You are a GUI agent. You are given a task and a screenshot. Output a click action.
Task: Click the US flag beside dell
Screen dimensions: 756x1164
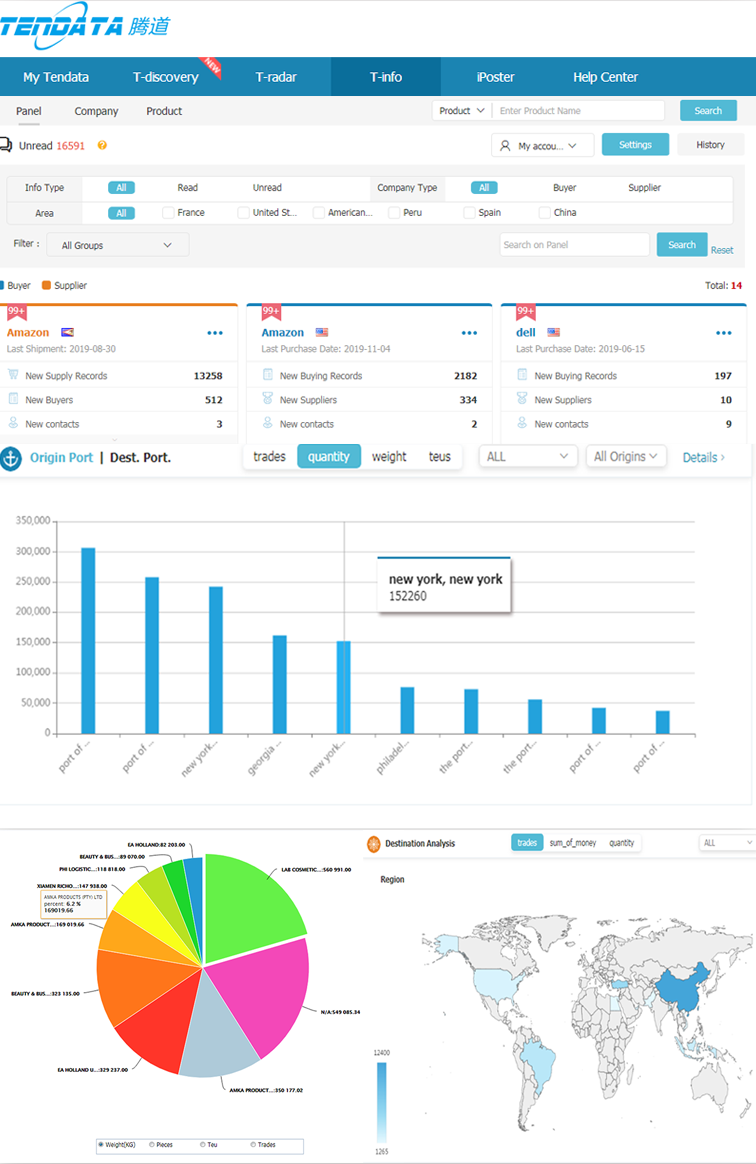click(x=553, y=332)
